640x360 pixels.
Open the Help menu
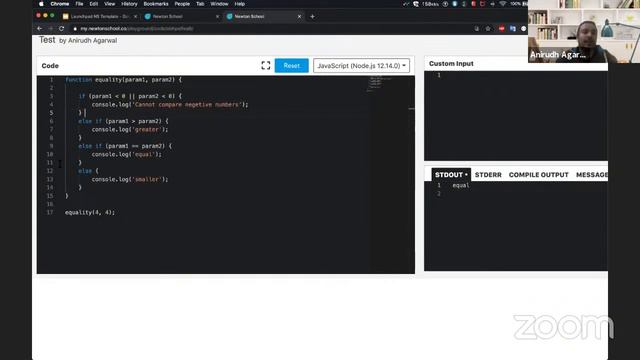tap(240, 4)
